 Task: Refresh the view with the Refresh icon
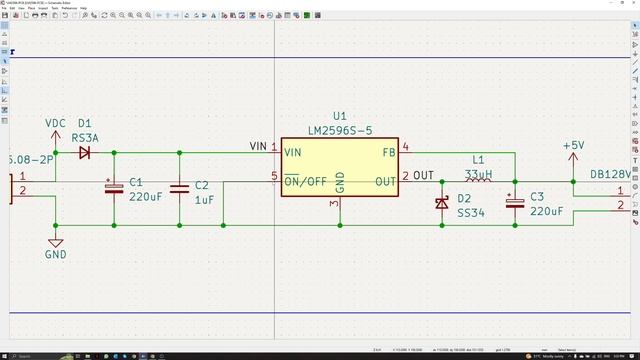pos(104,15)
